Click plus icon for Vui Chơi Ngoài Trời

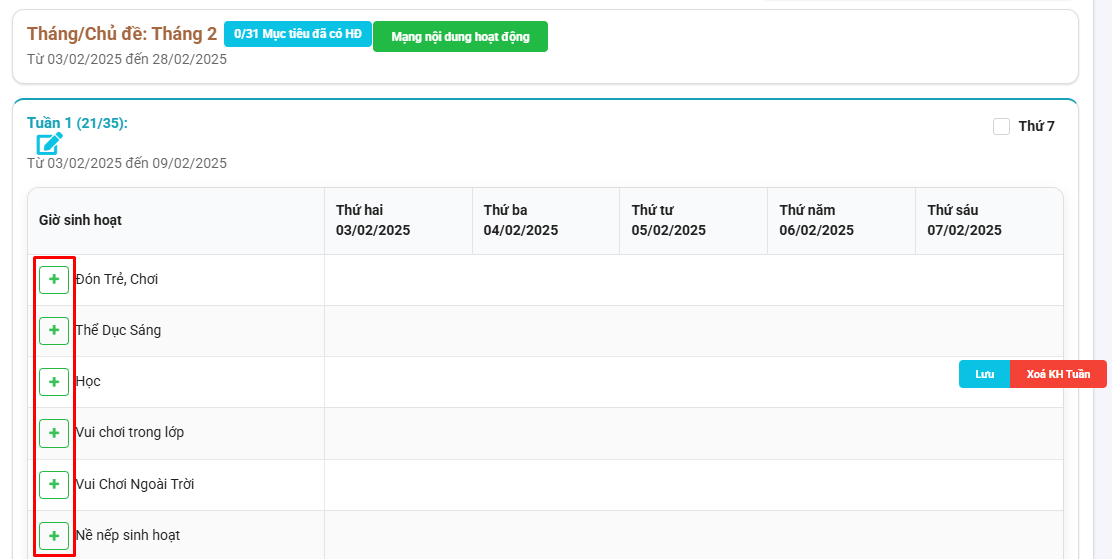pyautogui.click(x=54, y=485)
